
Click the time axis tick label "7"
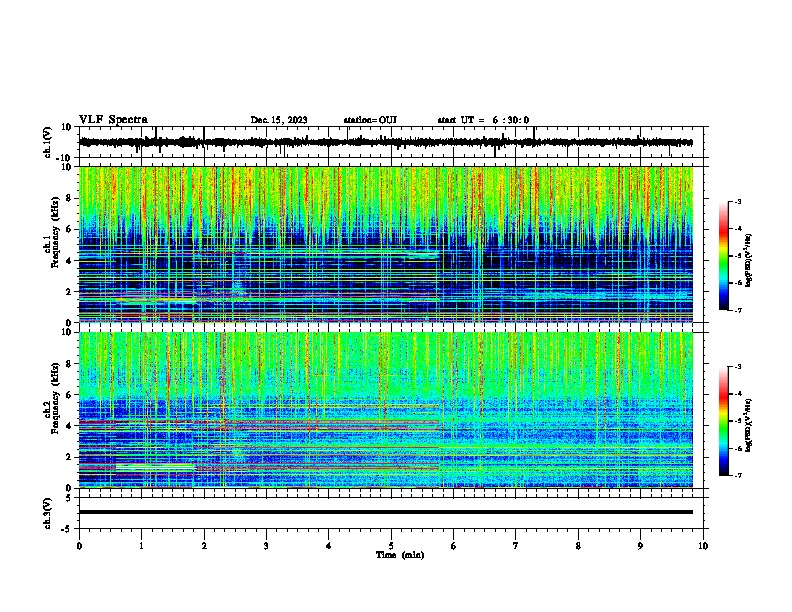pos(516,546)
